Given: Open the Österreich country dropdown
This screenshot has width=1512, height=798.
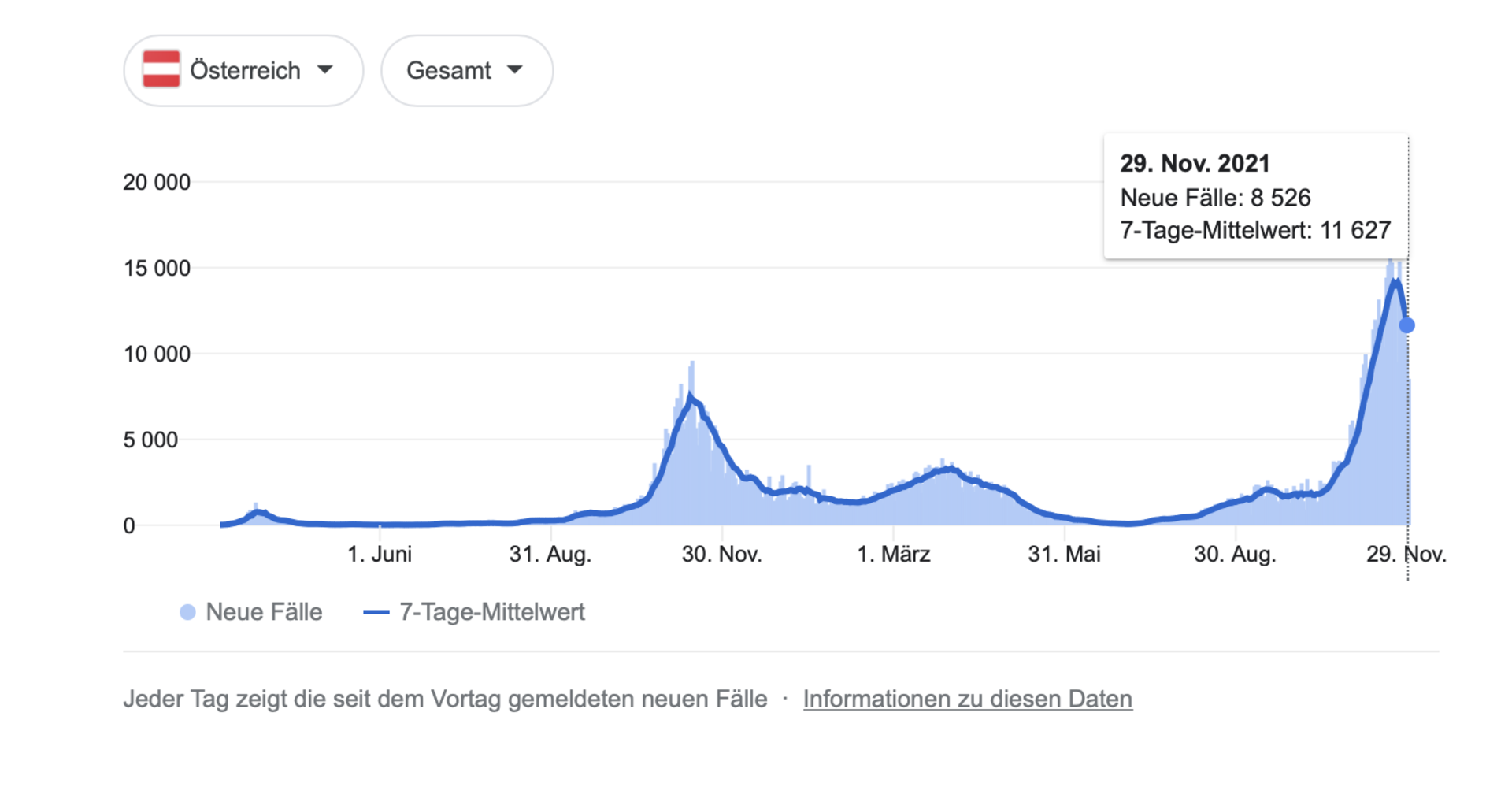Looking at the screenshot, I should point(243,70).
